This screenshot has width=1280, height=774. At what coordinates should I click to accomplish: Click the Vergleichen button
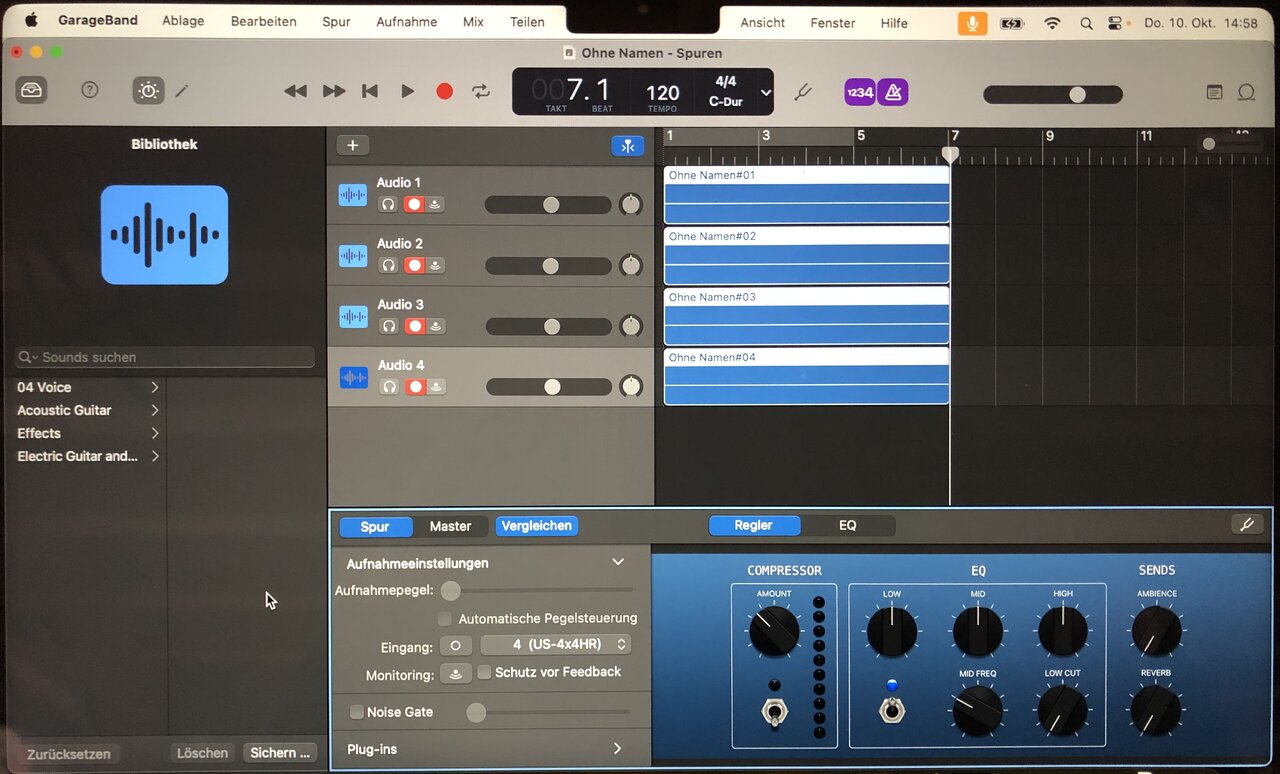coord(537,526)
